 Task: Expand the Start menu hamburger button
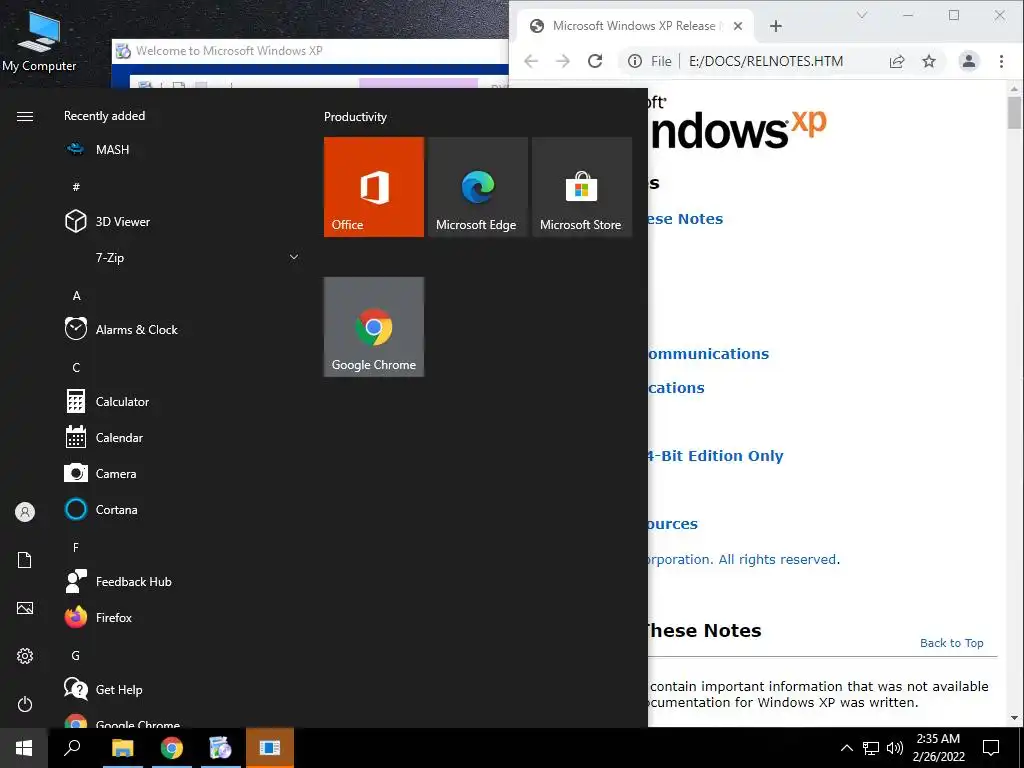(x=25, y=116)
